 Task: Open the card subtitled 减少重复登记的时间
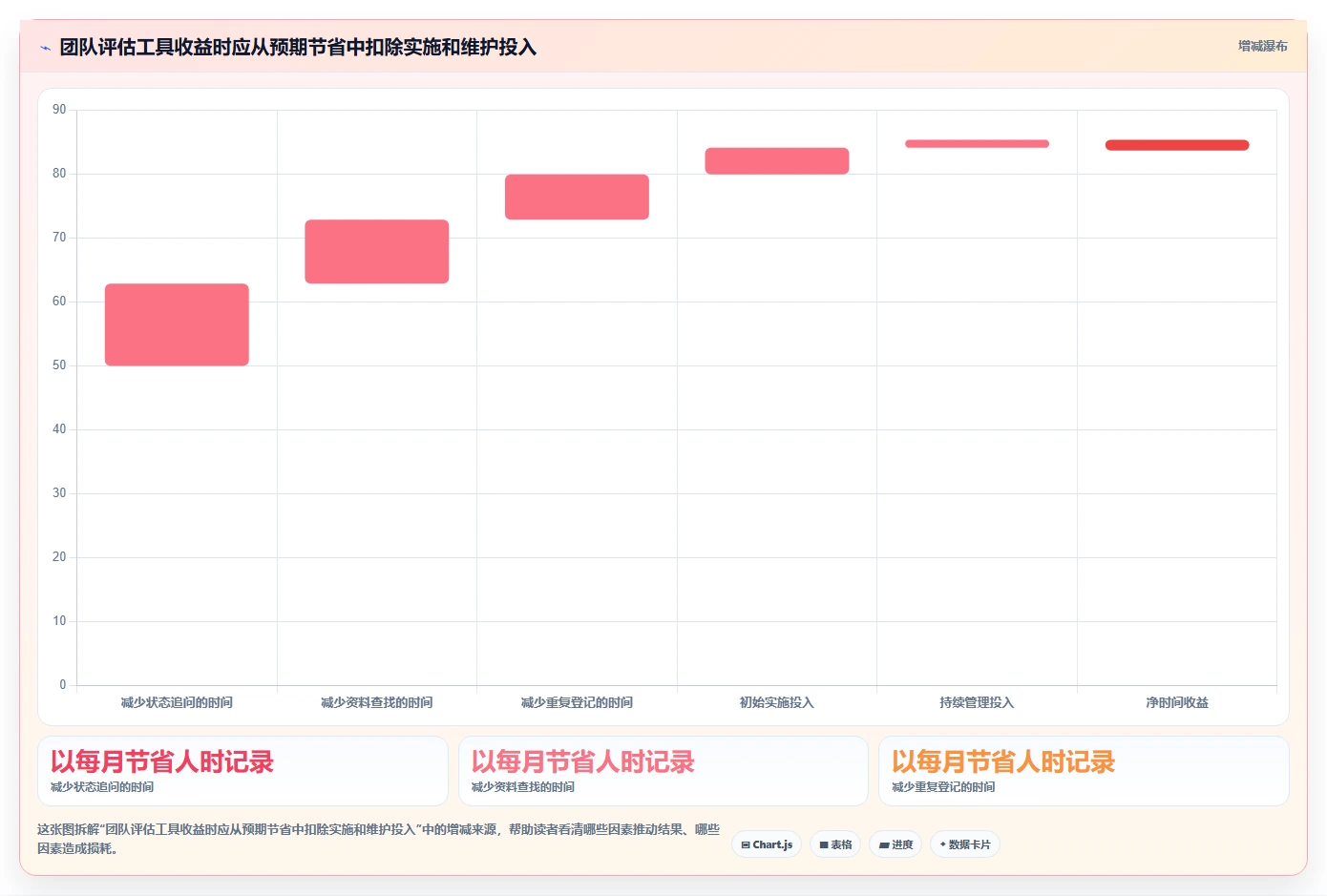click(1084, 771)
